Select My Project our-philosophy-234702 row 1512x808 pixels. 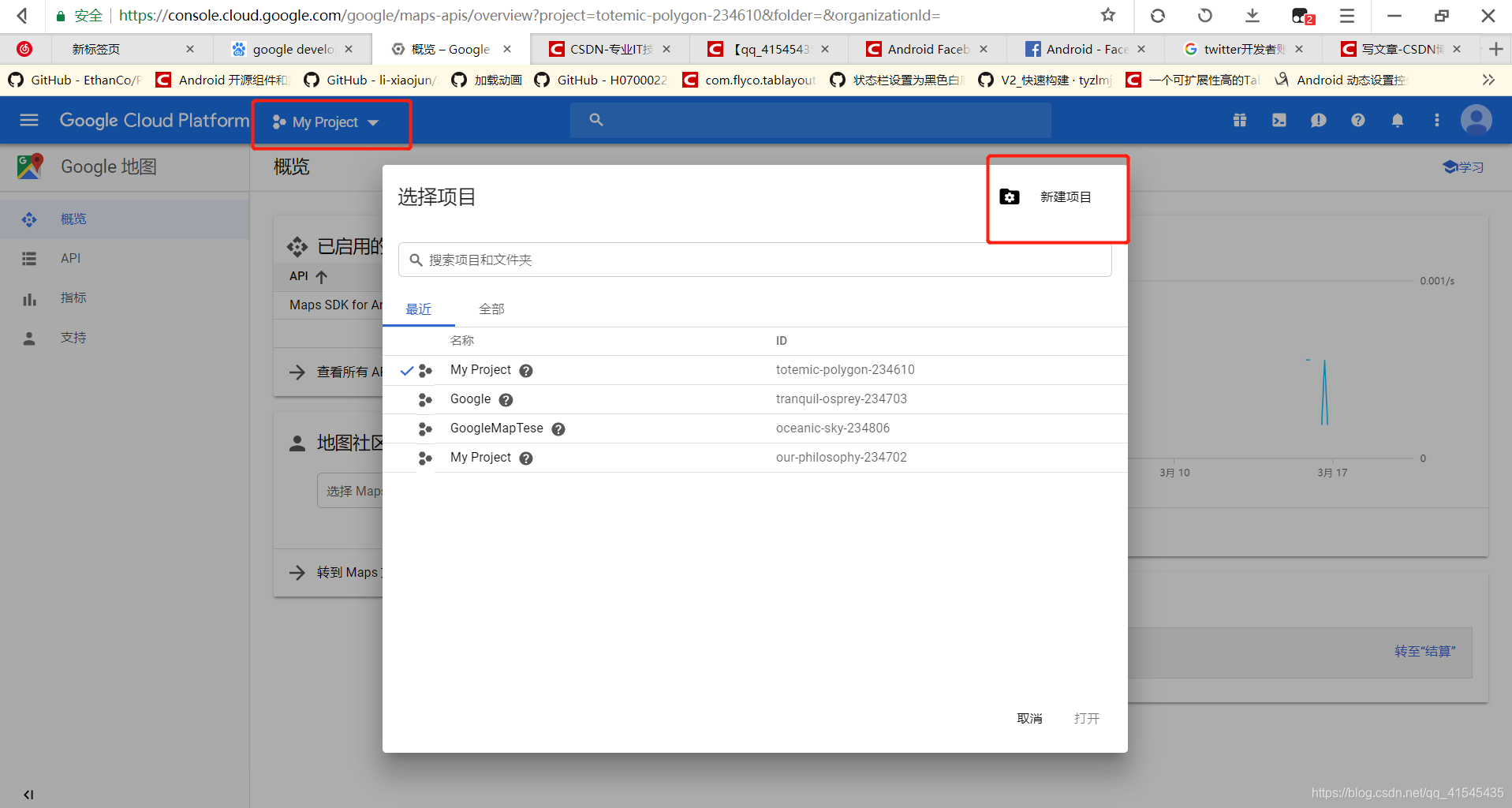coord(755,458)
